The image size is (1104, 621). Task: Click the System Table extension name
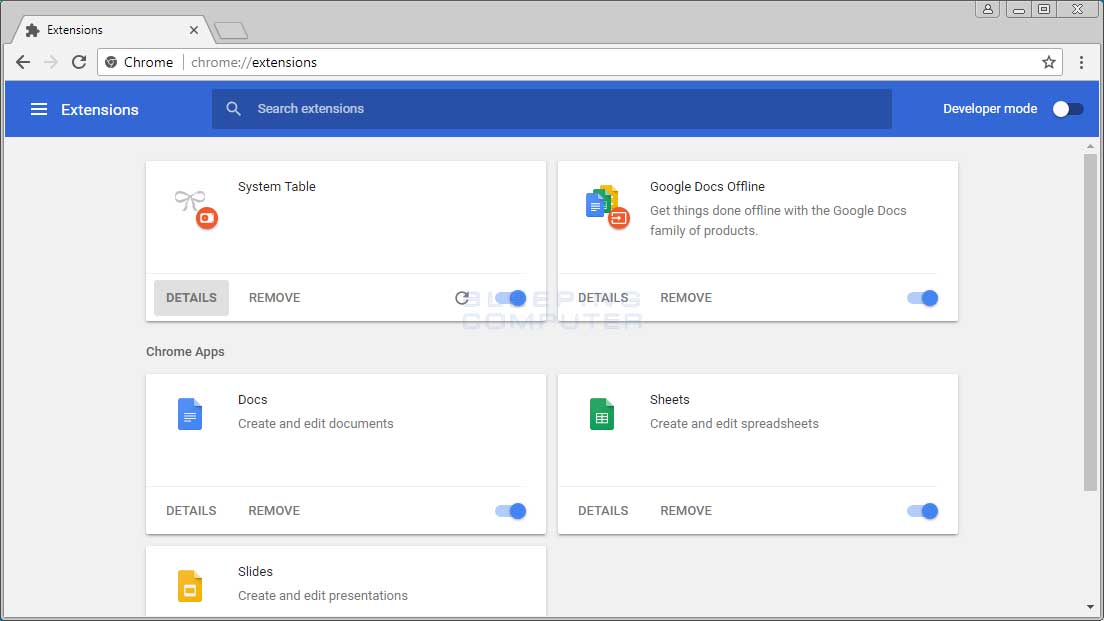[277, 187]
